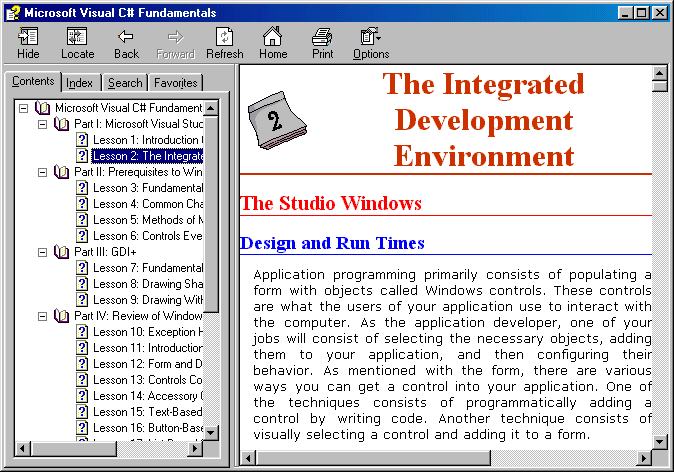The image size is (674, 472).
Task: Click the topic icon beside Lesson 9
Action: pos(82,300)
